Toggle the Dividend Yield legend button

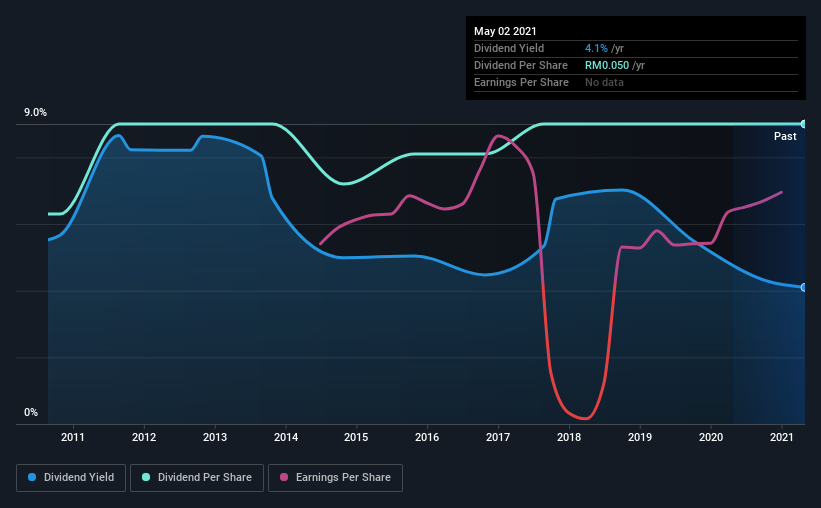pos(71,478)
